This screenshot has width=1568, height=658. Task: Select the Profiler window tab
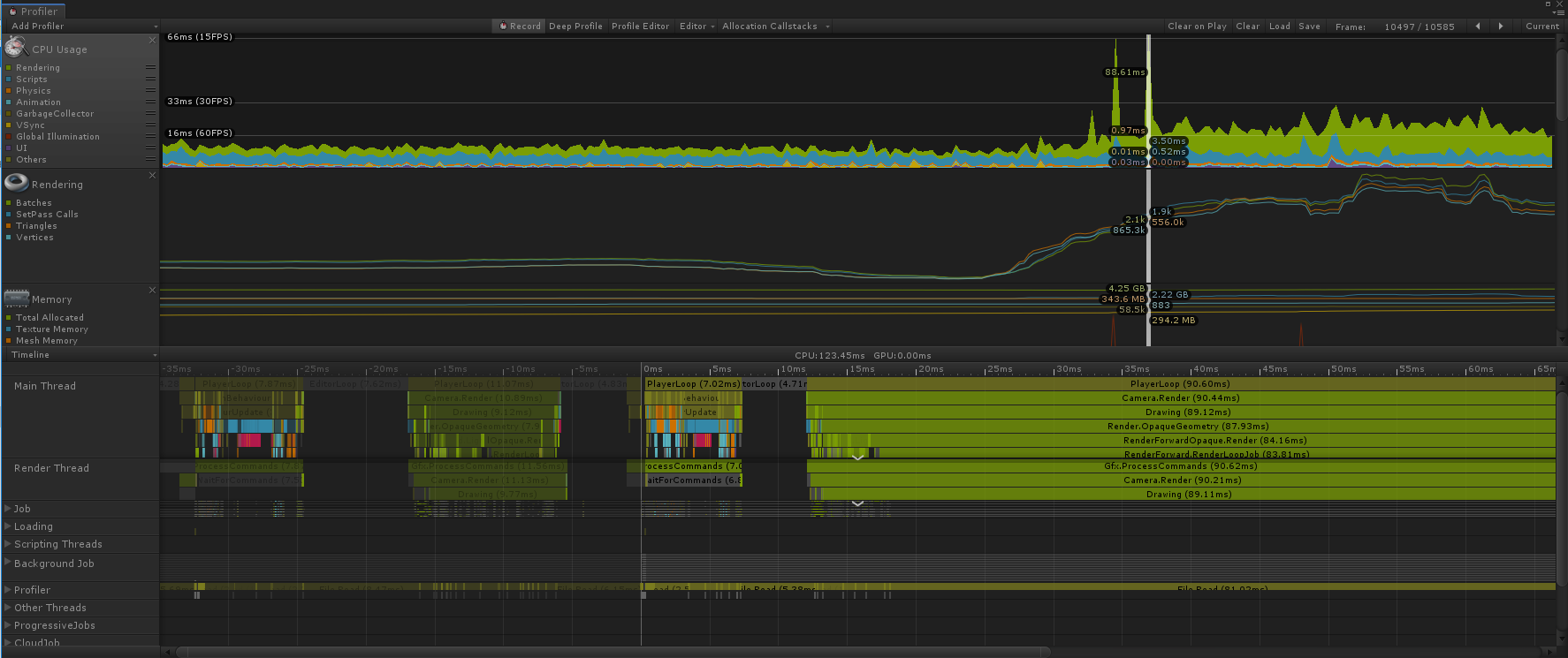34,11
